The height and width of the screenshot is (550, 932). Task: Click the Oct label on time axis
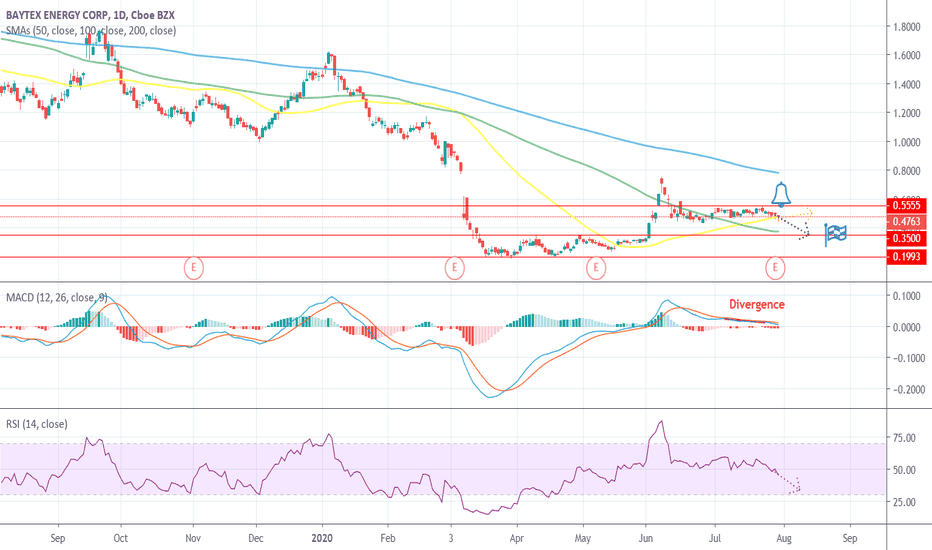pyautogui.click(x=121, y=538)
